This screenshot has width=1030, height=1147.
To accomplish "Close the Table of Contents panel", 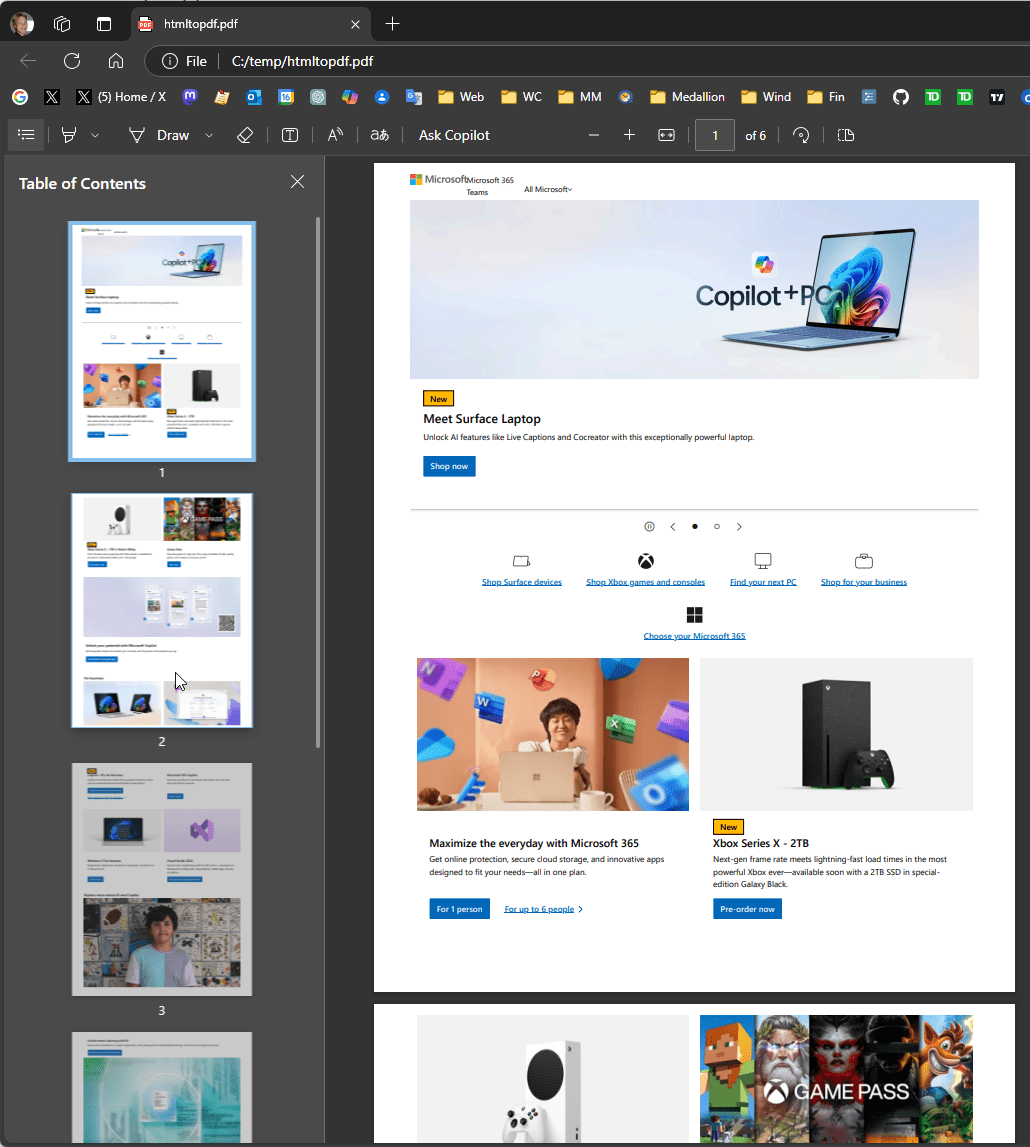I will pos(297,182).
